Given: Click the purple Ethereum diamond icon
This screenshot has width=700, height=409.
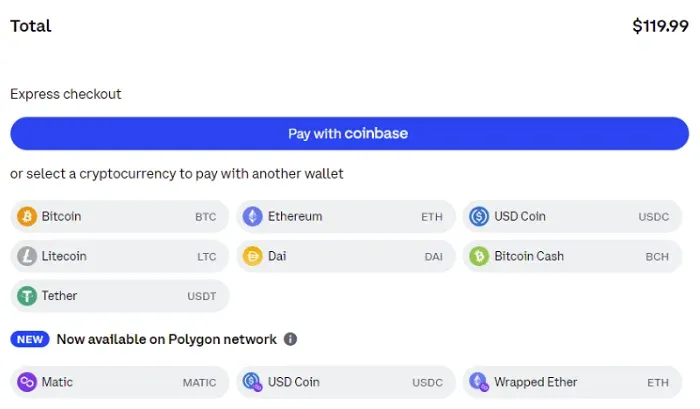Looking at the screenshot, I should (253, 217).
